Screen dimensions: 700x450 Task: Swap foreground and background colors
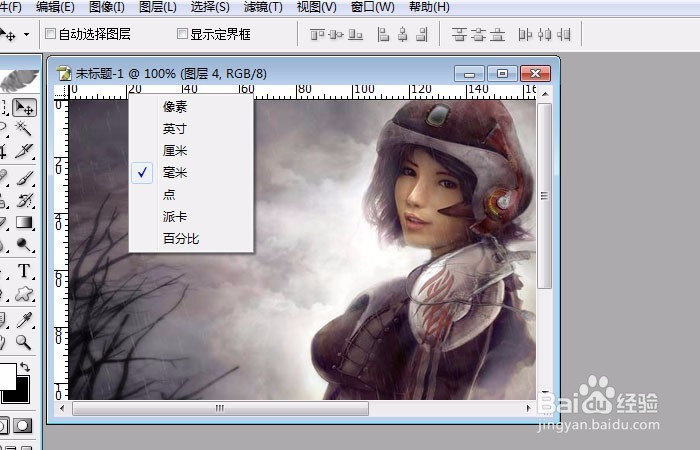[x=25, y=367]
